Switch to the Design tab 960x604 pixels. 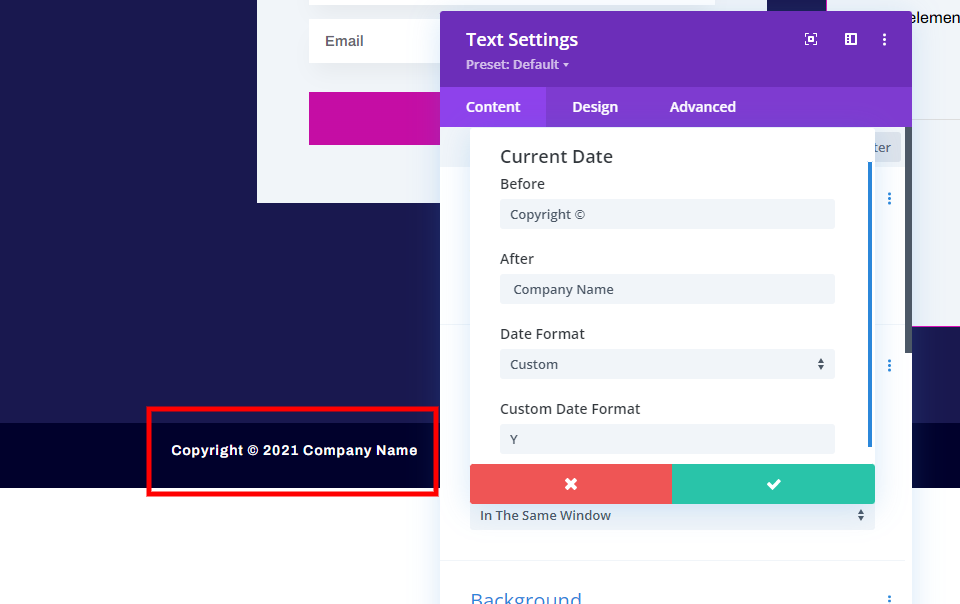(x=595, y=107)
